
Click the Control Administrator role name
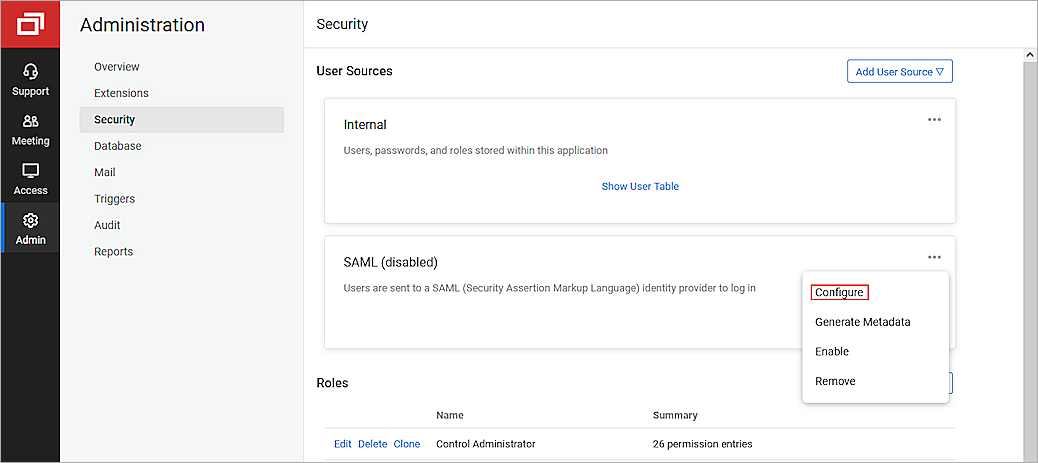(485, 444)
